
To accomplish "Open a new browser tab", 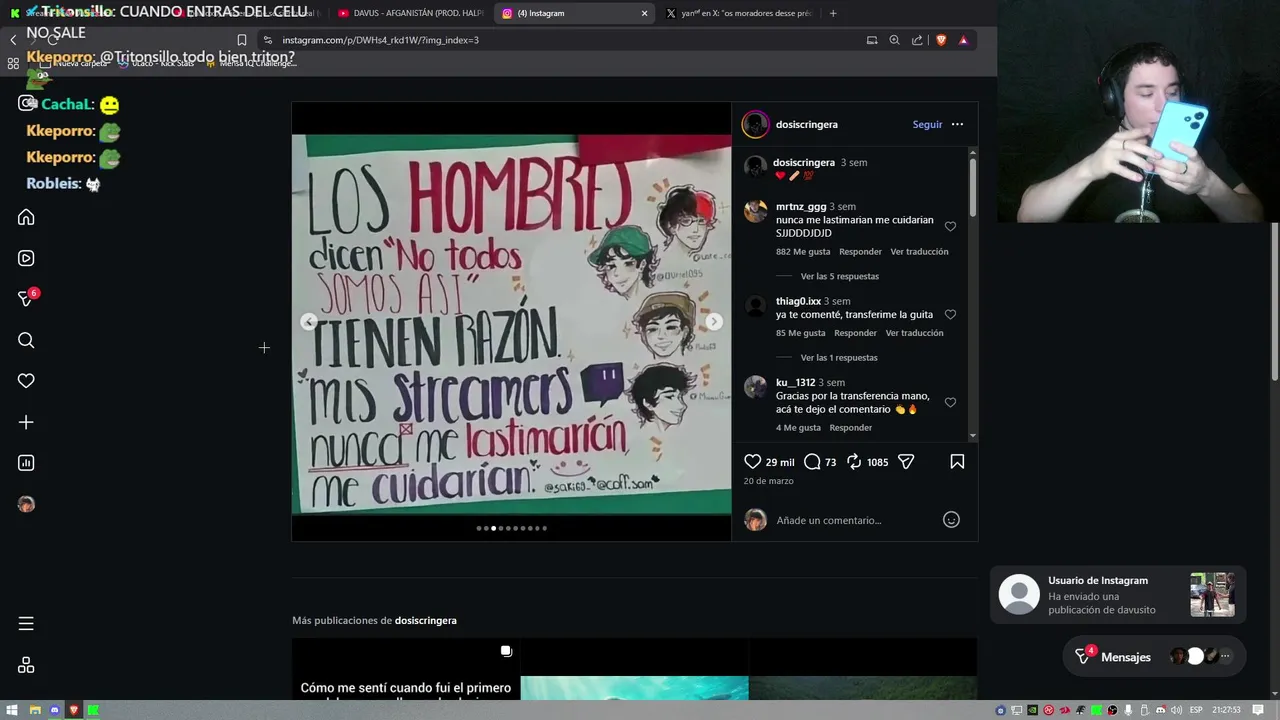I will coord(832,13).
